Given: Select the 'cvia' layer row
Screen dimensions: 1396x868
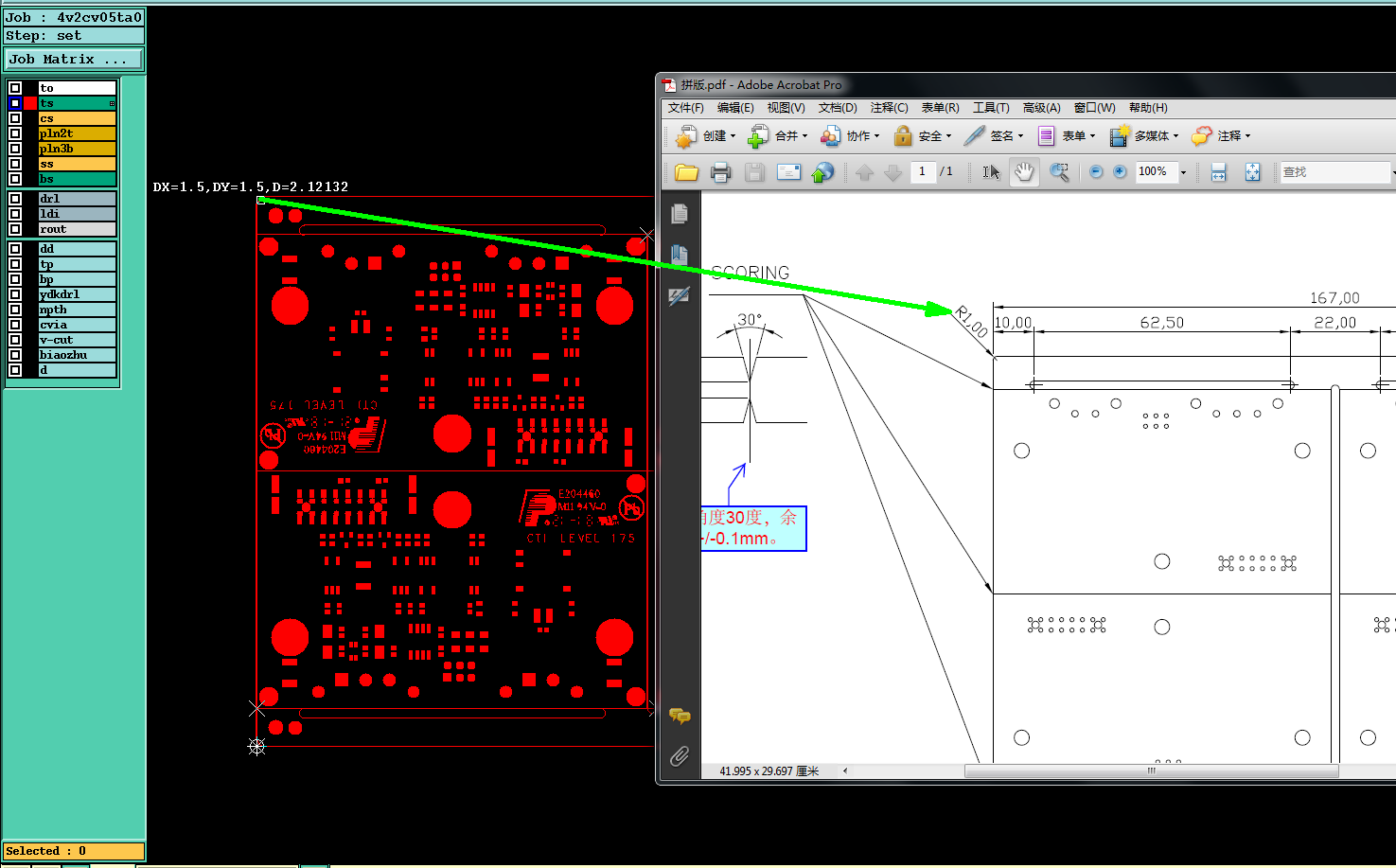Looking at the screenshot, I should pyautogui.click(x=77, y=325).
